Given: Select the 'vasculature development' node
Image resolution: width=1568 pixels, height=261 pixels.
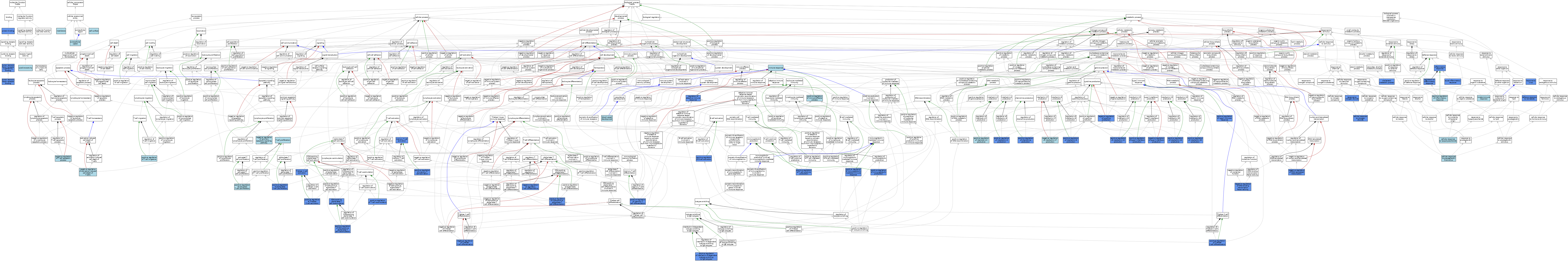Looking at the screenshot, I should coord(620,98).
